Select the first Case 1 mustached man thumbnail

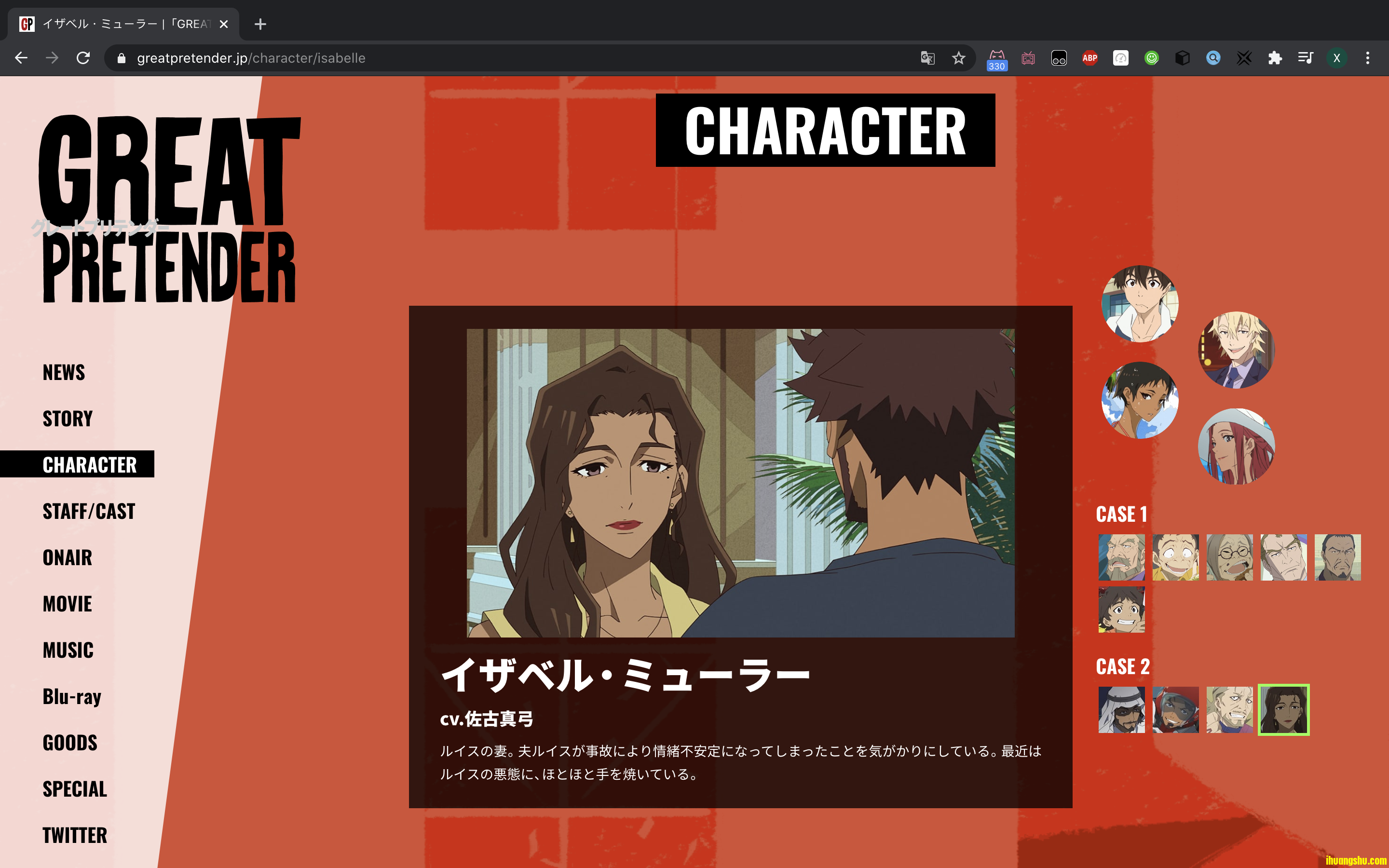(1121, 557)
